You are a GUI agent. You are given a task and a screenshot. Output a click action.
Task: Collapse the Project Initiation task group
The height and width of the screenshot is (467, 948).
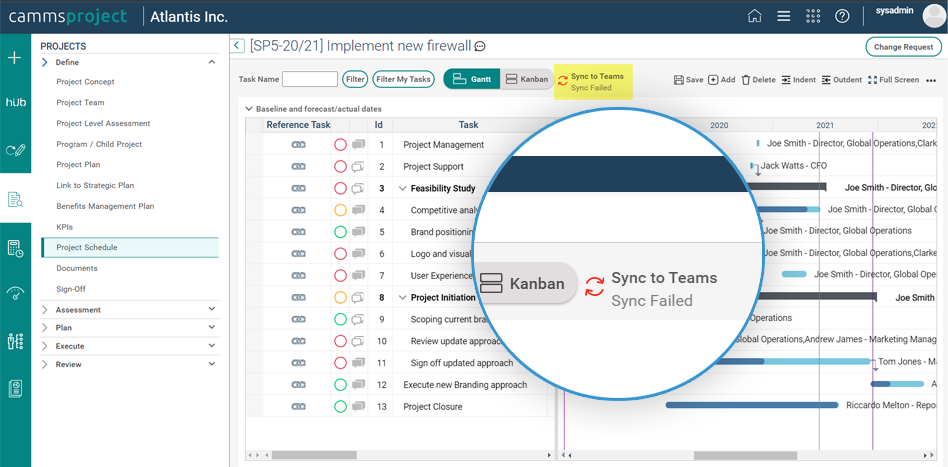coord(403,297)
